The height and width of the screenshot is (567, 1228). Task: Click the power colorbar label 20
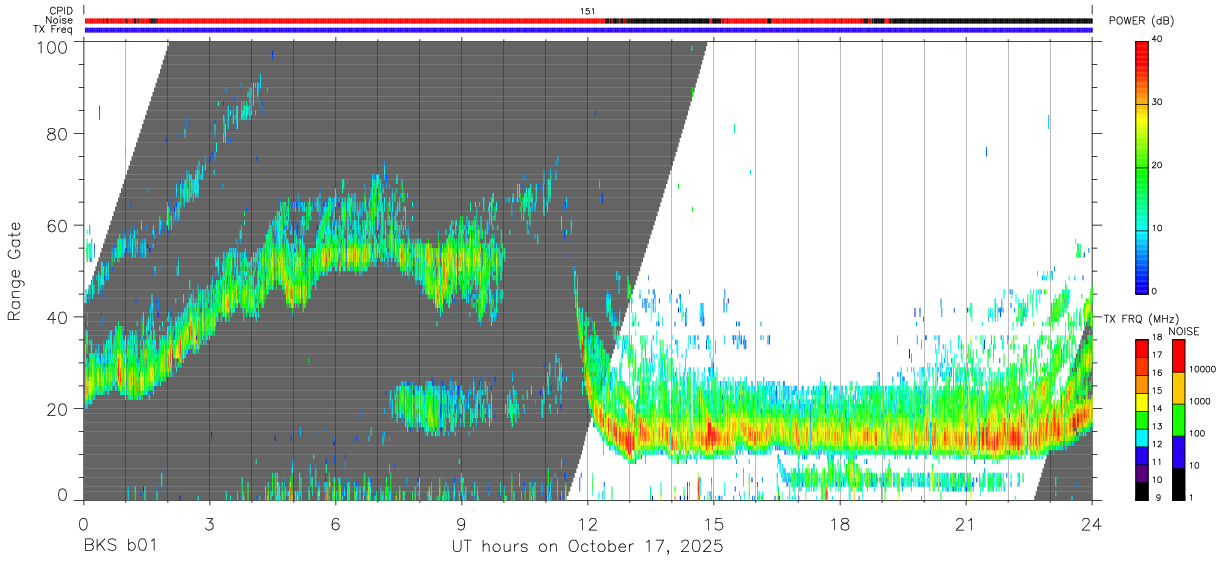click(1159, 165)
